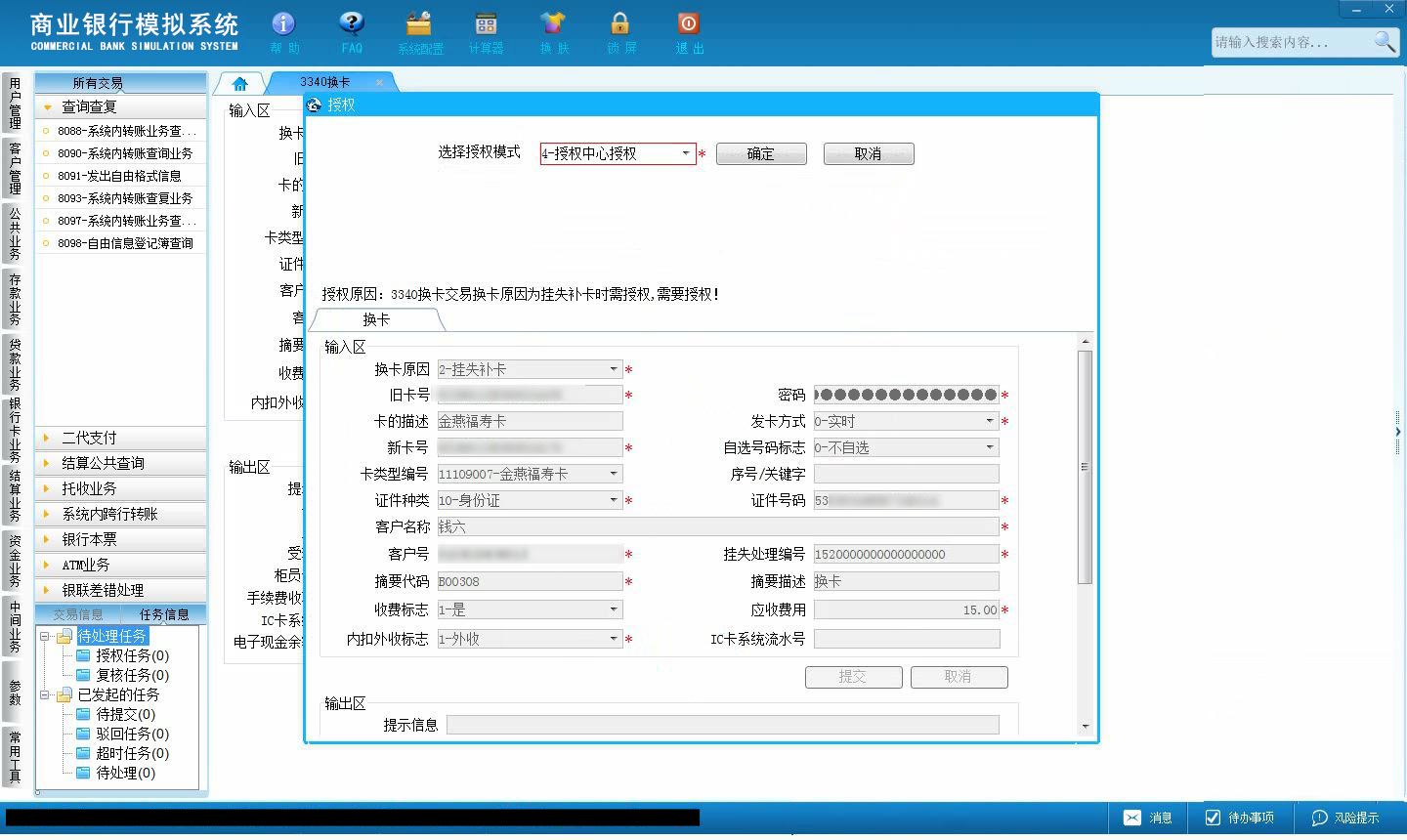
Task: Expand the 系统内跨行转账 section
Action: pos(121,514)
